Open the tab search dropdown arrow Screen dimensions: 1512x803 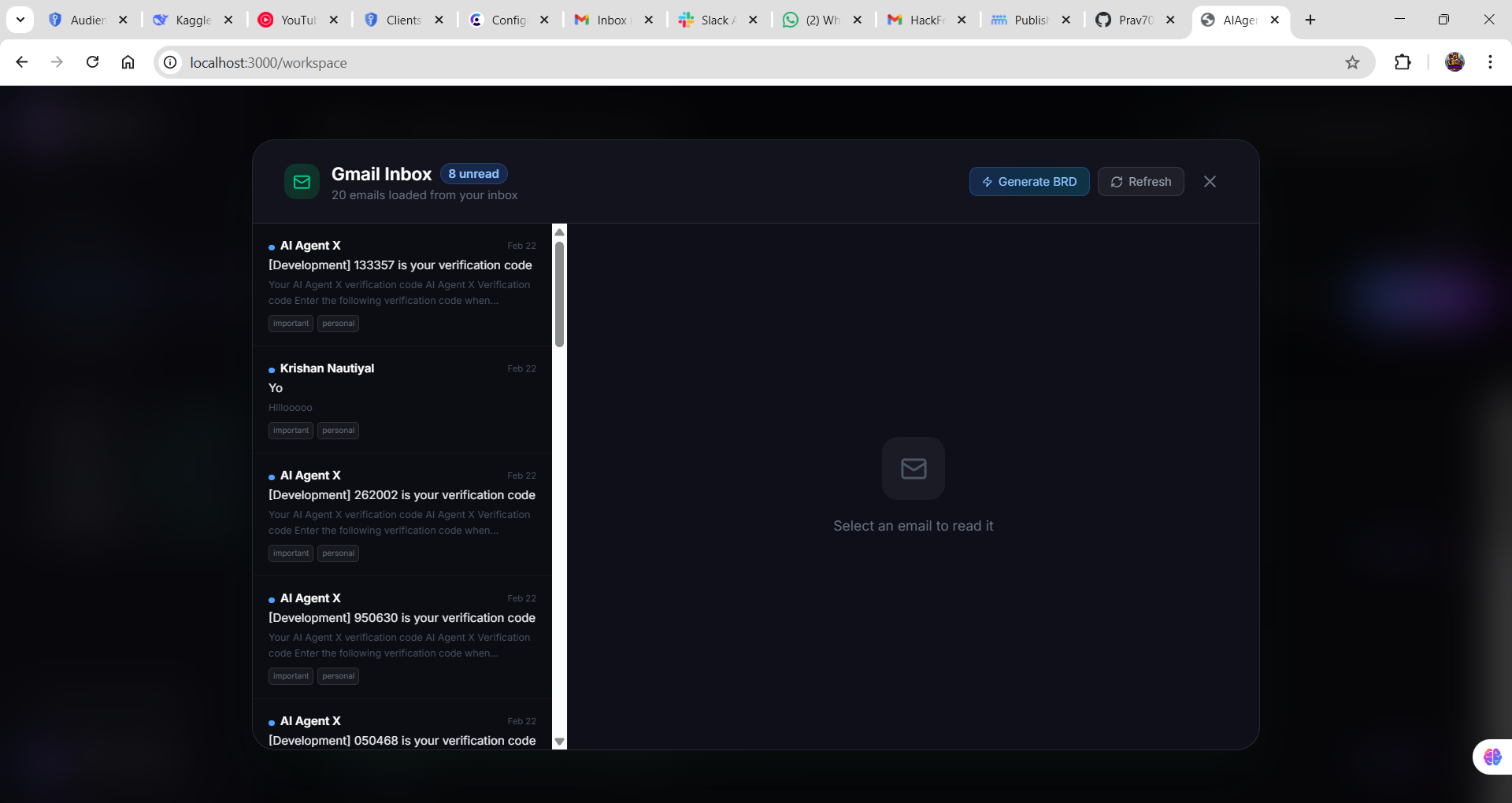[20, 20]
